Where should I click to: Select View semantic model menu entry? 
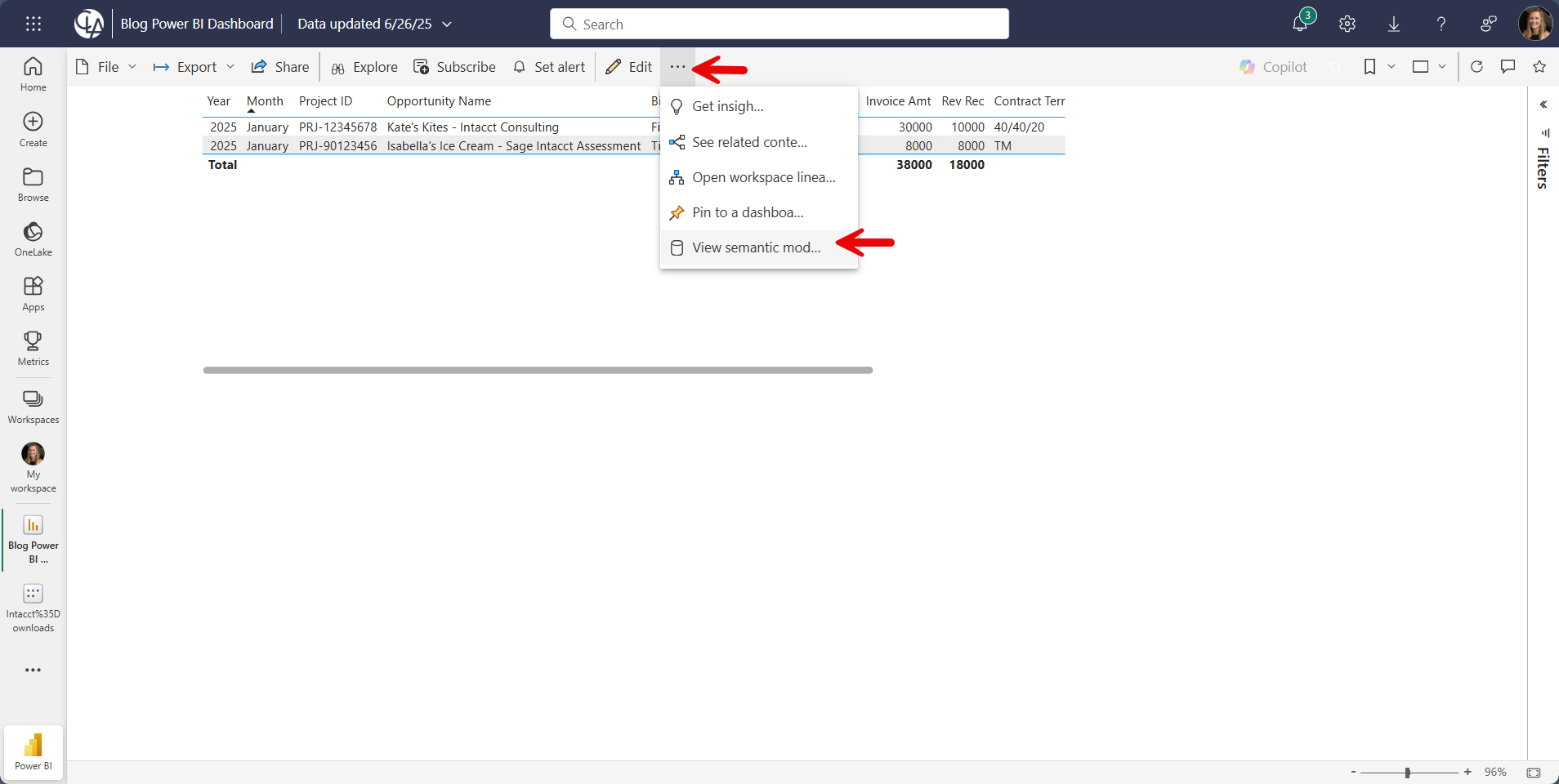(x=756, y=247)
